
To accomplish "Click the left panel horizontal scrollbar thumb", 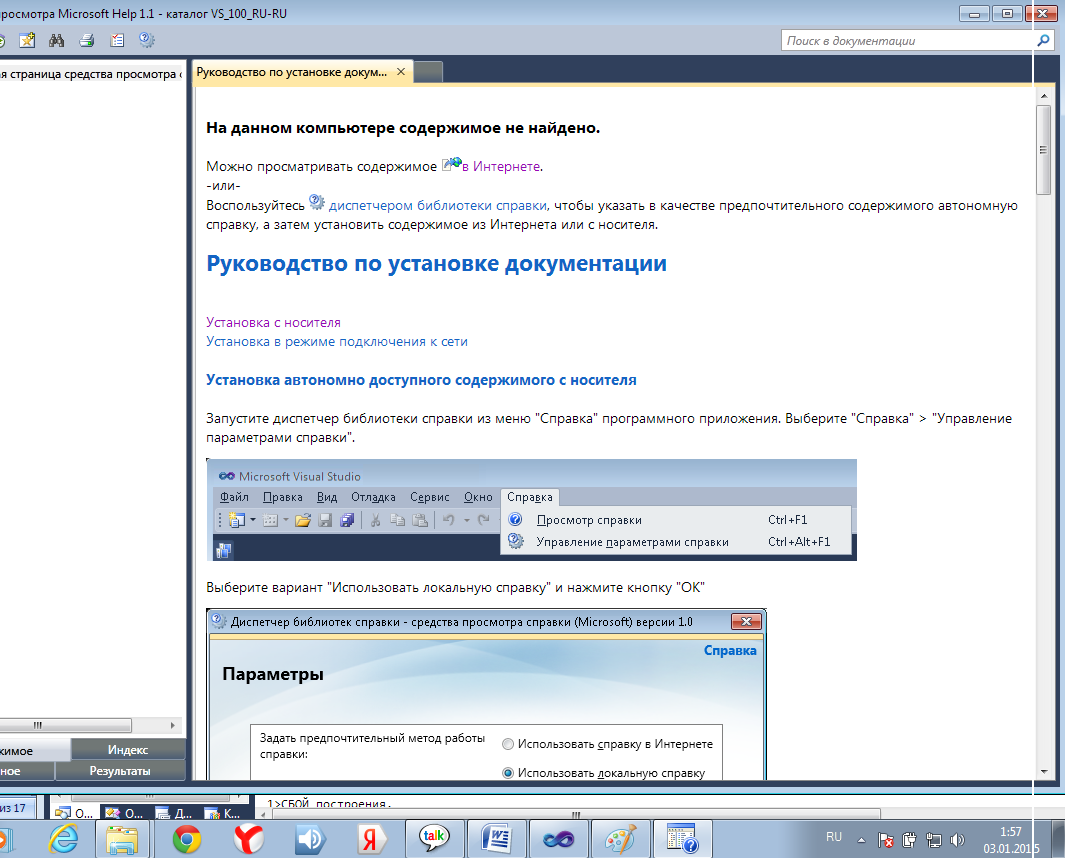I will tap(65, 726).
